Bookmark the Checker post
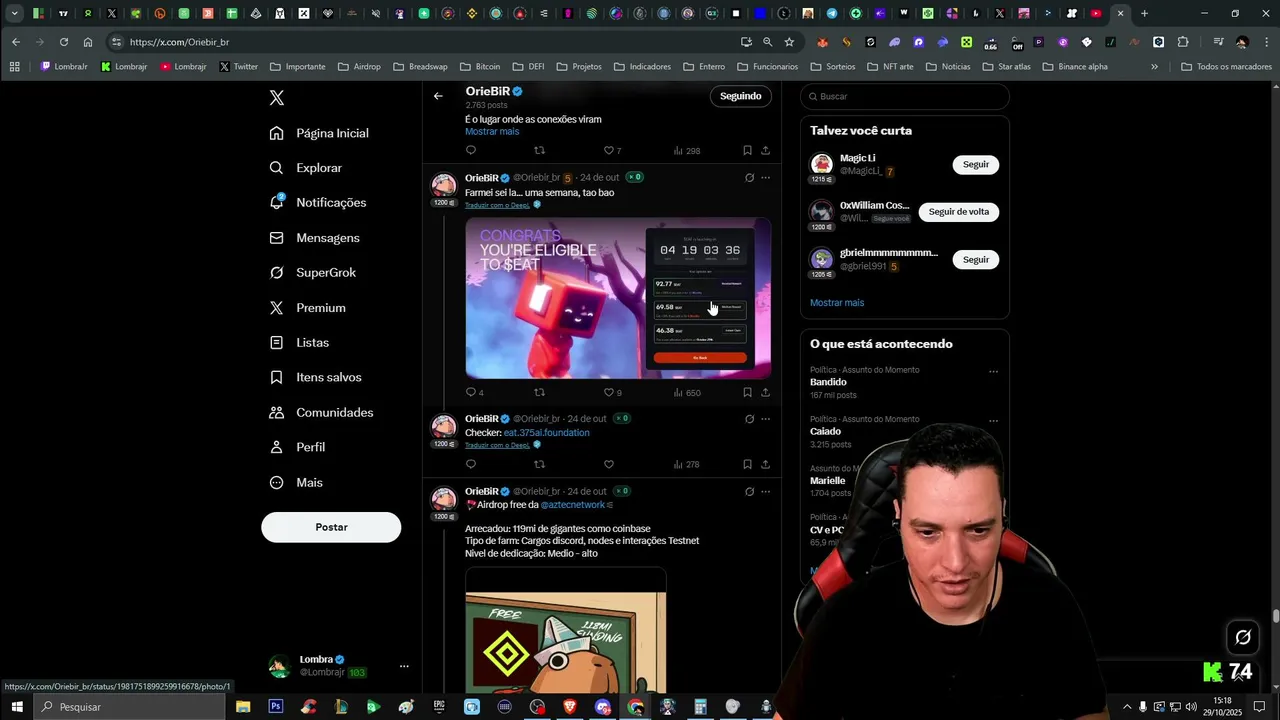 pyautogui.click(x=747, y=465)
